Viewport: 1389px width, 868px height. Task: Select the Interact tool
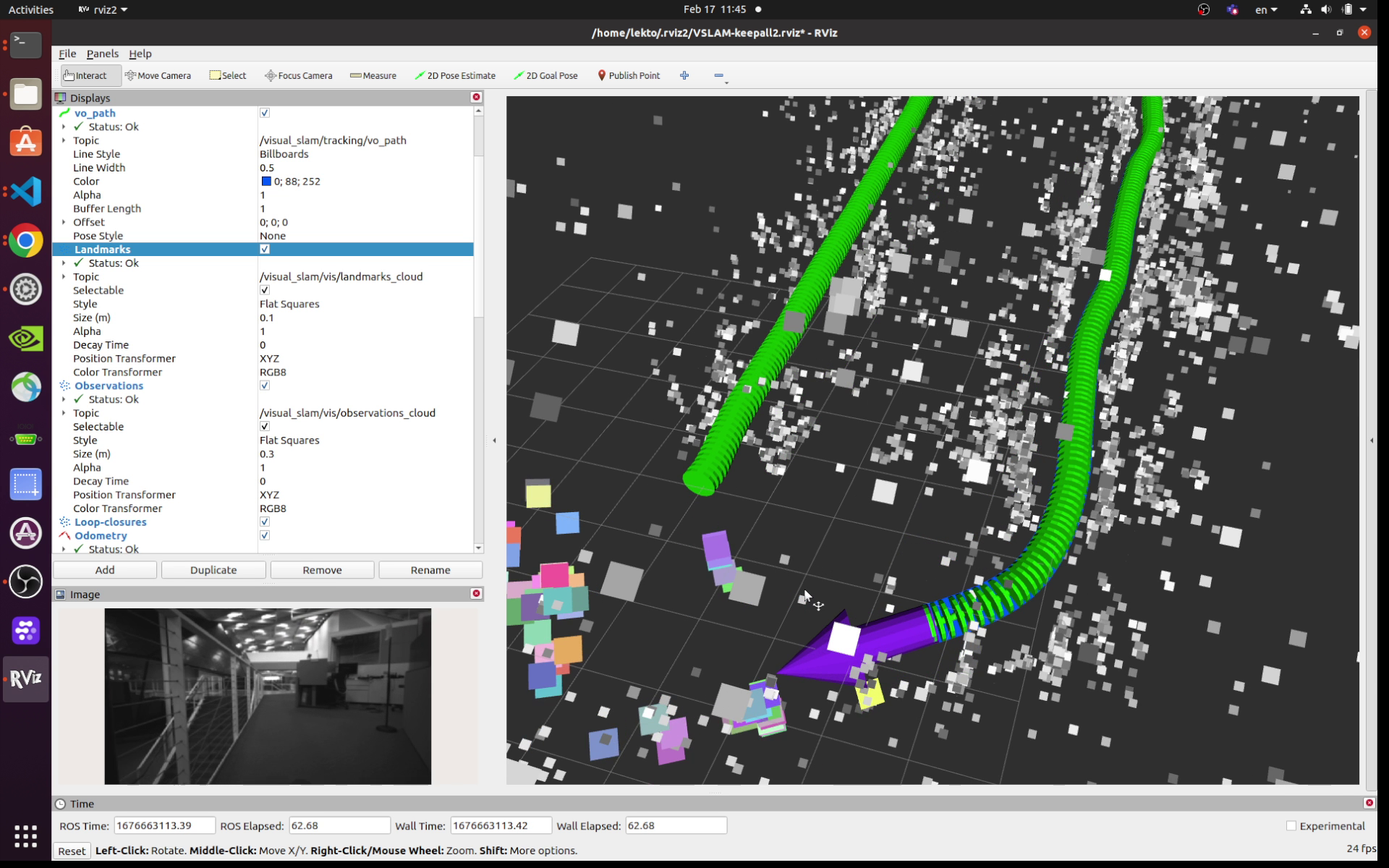click(x=88, y=75)
